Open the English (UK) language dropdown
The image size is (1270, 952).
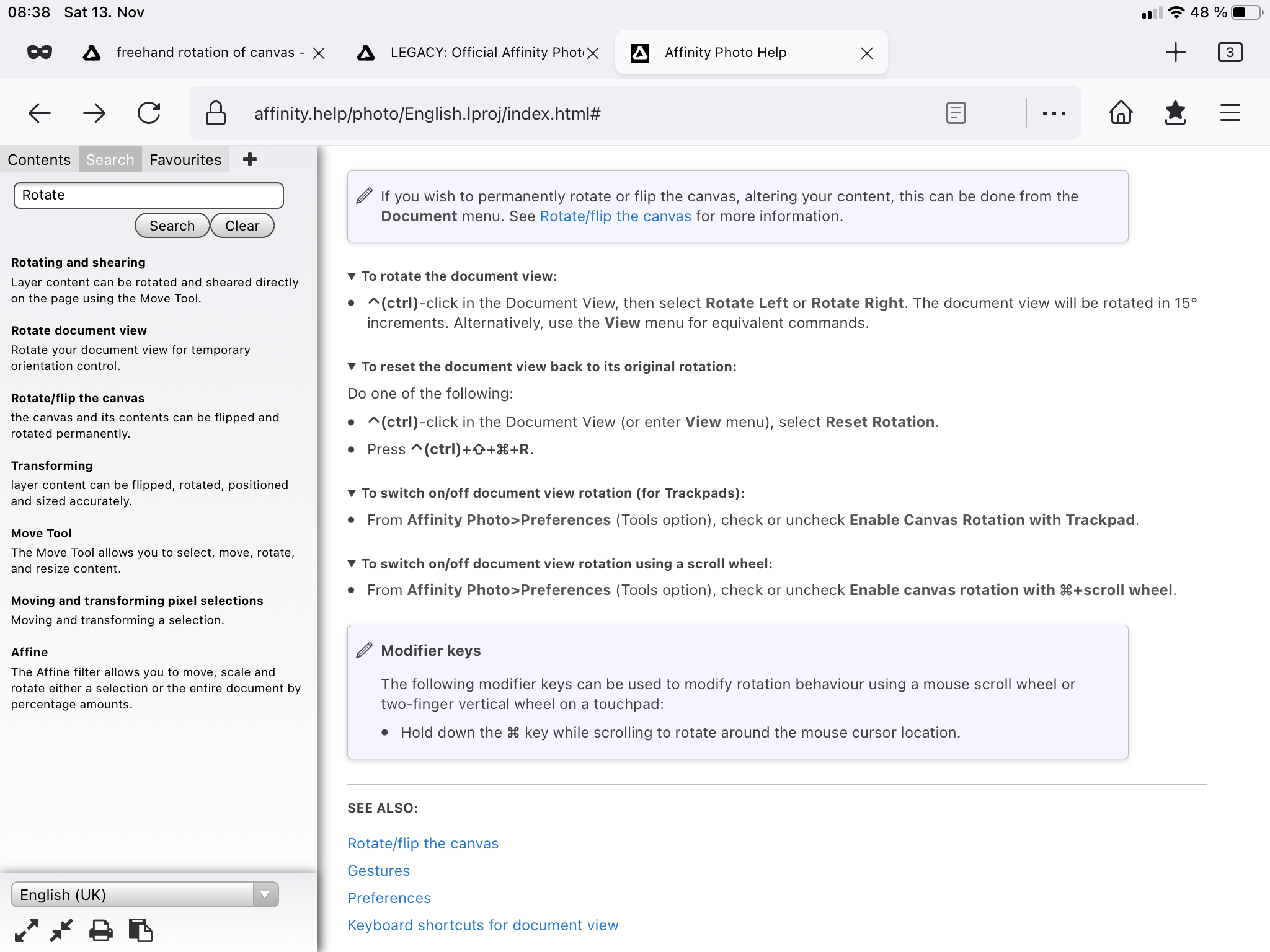coord(145,894)
